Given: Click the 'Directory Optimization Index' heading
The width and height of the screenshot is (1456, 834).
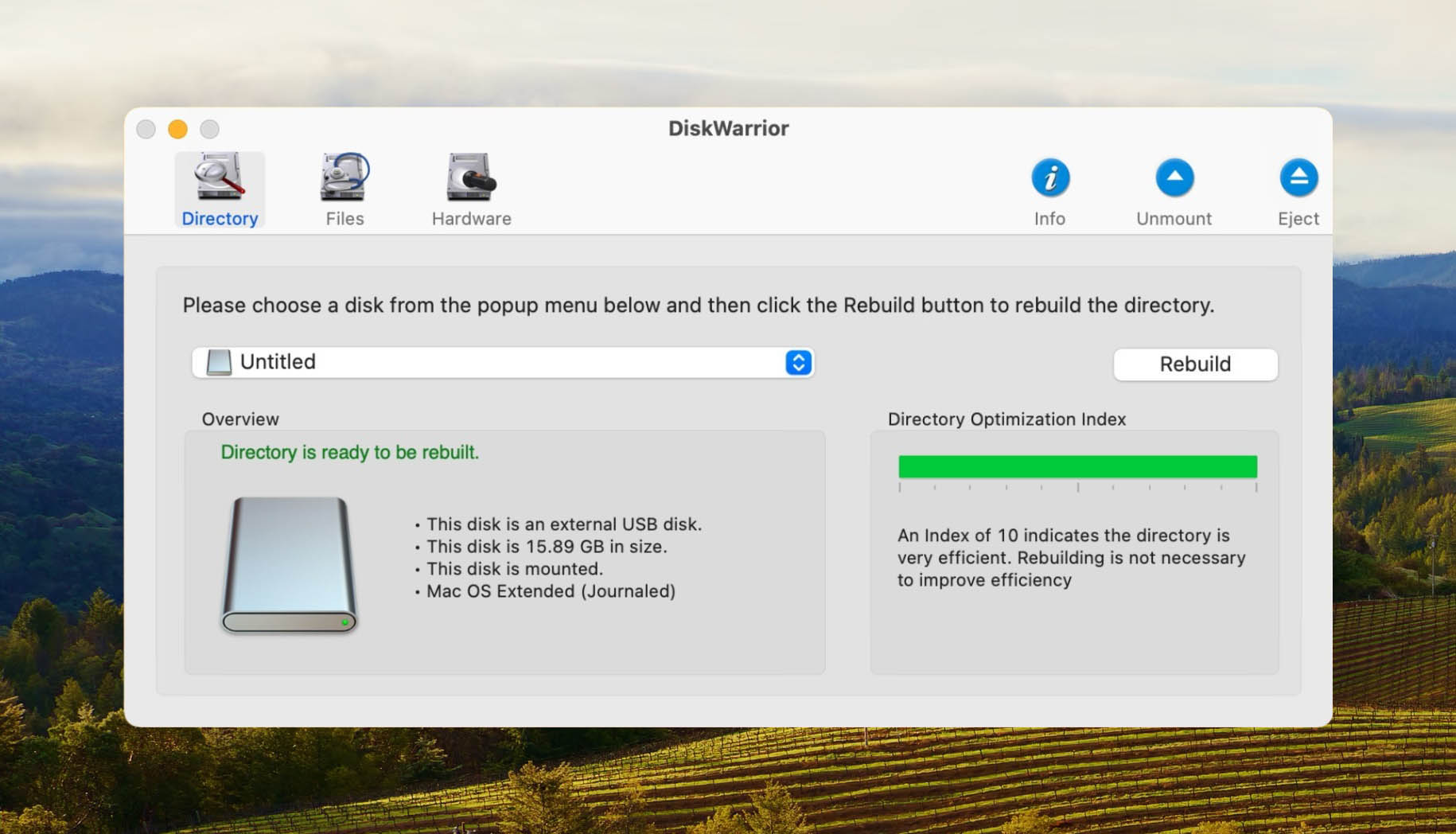Looking at the screenshot, I should pos(1006,419).
